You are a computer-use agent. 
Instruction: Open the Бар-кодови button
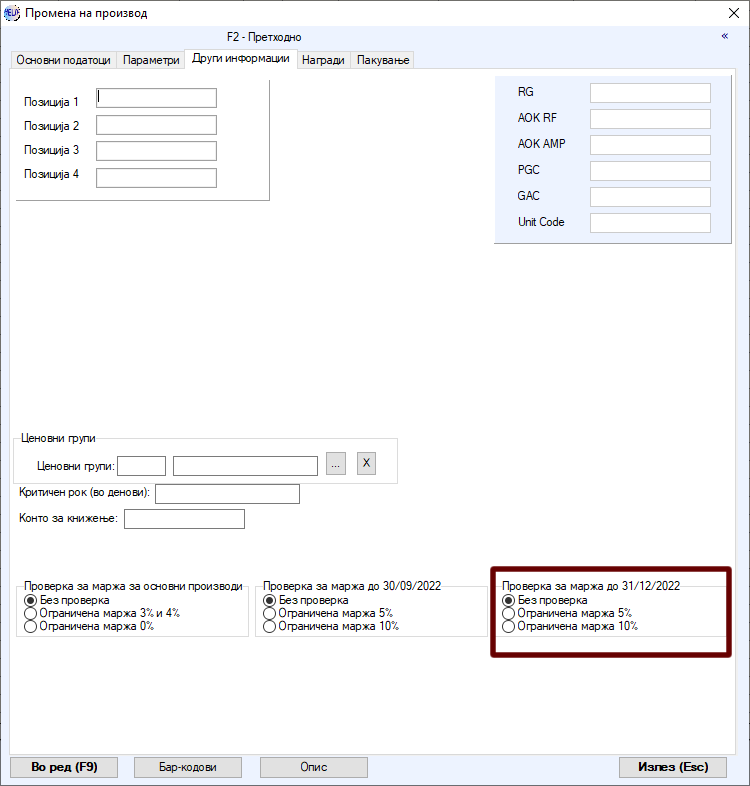point(188,767)
